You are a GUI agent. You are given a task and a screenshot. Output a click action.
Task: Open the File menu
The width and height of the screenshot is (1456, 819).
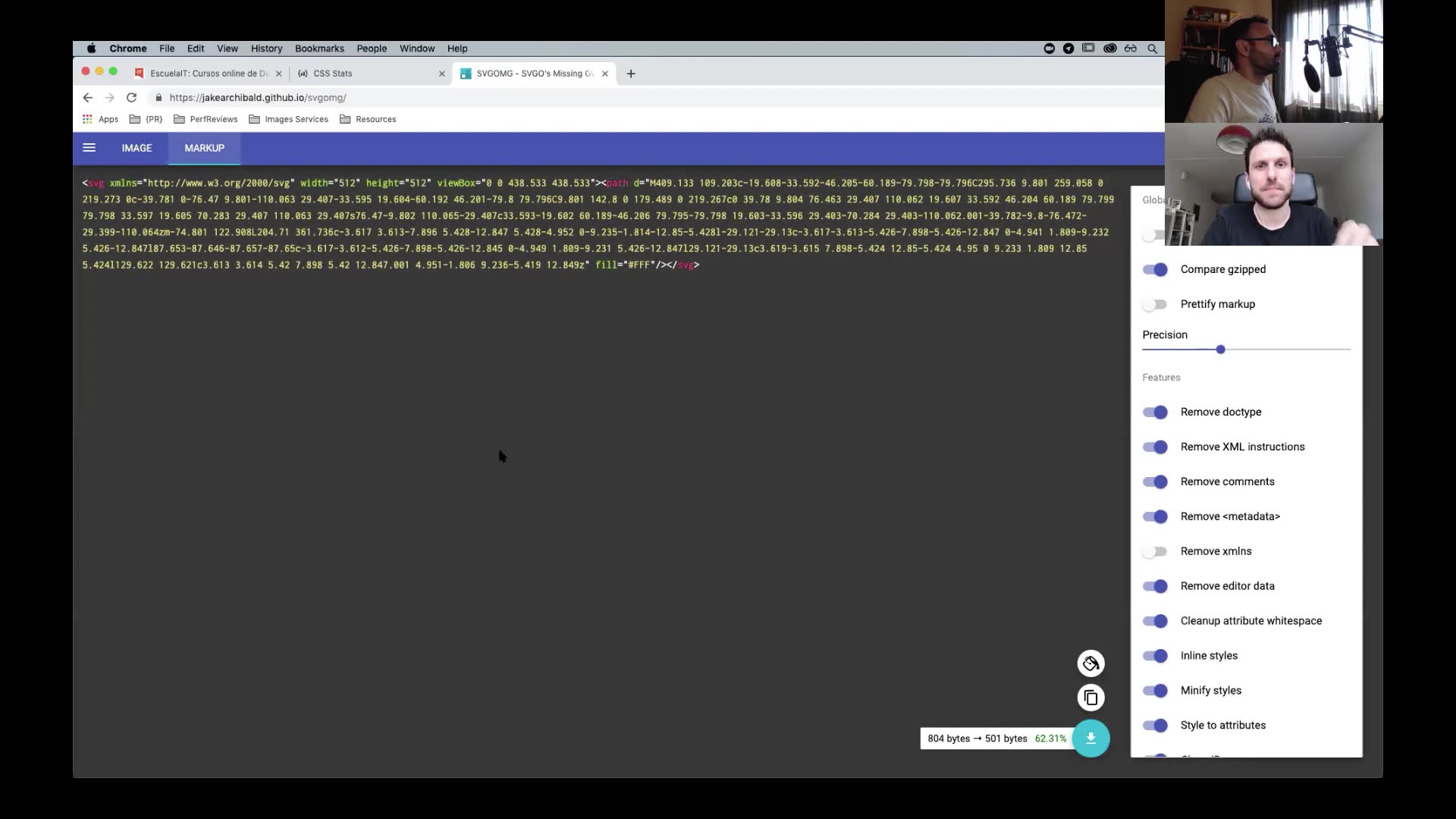pyautogui.click(x=167, y=49)
